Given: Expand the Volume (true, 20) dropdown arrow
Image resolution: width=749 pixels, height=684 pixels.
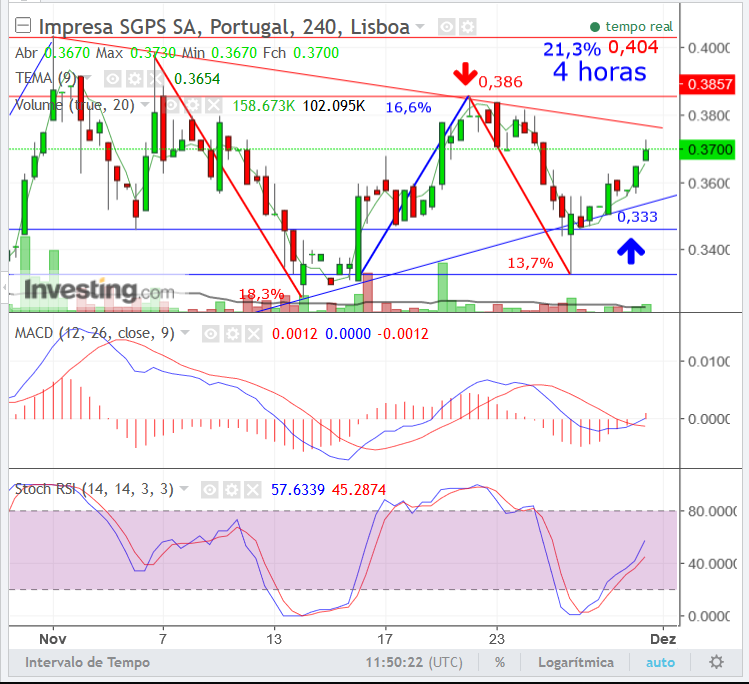Looking at the screenshot, I should pos(145,104).
